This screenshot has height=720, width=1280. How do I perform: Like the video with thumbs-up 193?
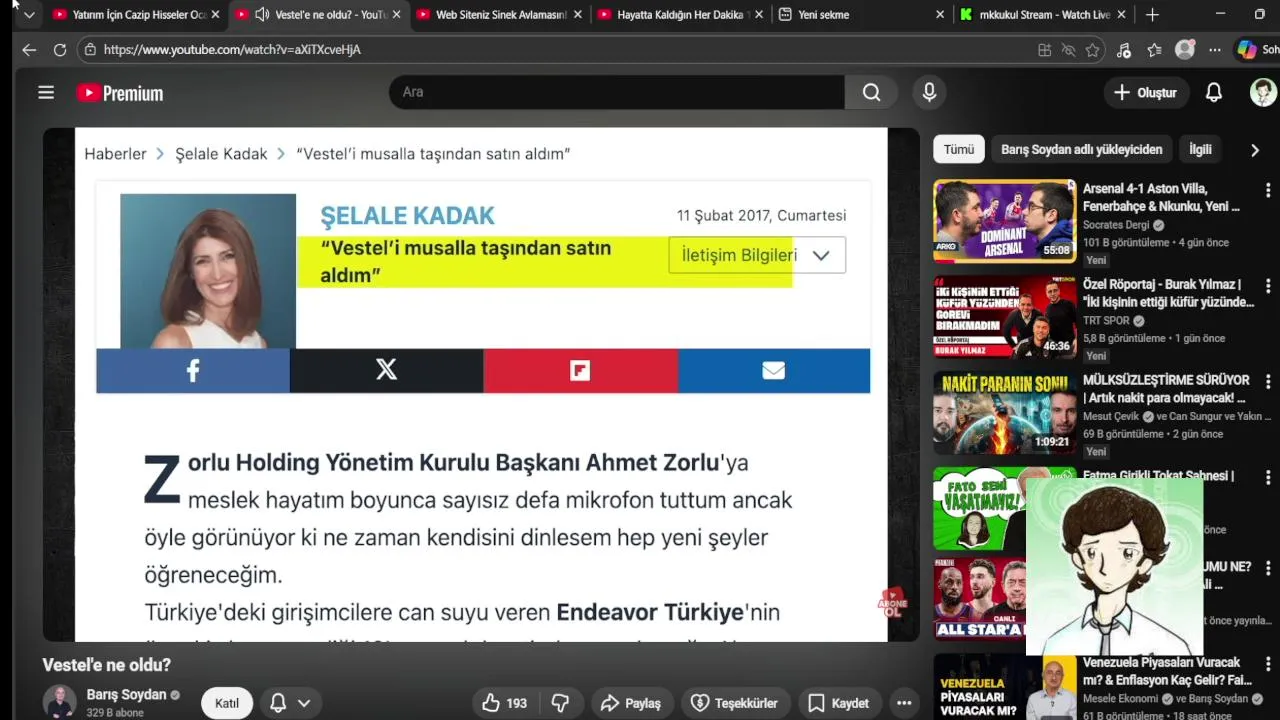pos(504,703)
